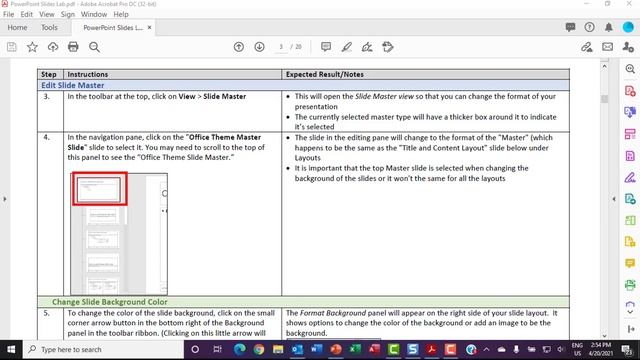Click the upload to cloud icon
The height and width of the screenshot is (360, 640).
pos(53,47)
